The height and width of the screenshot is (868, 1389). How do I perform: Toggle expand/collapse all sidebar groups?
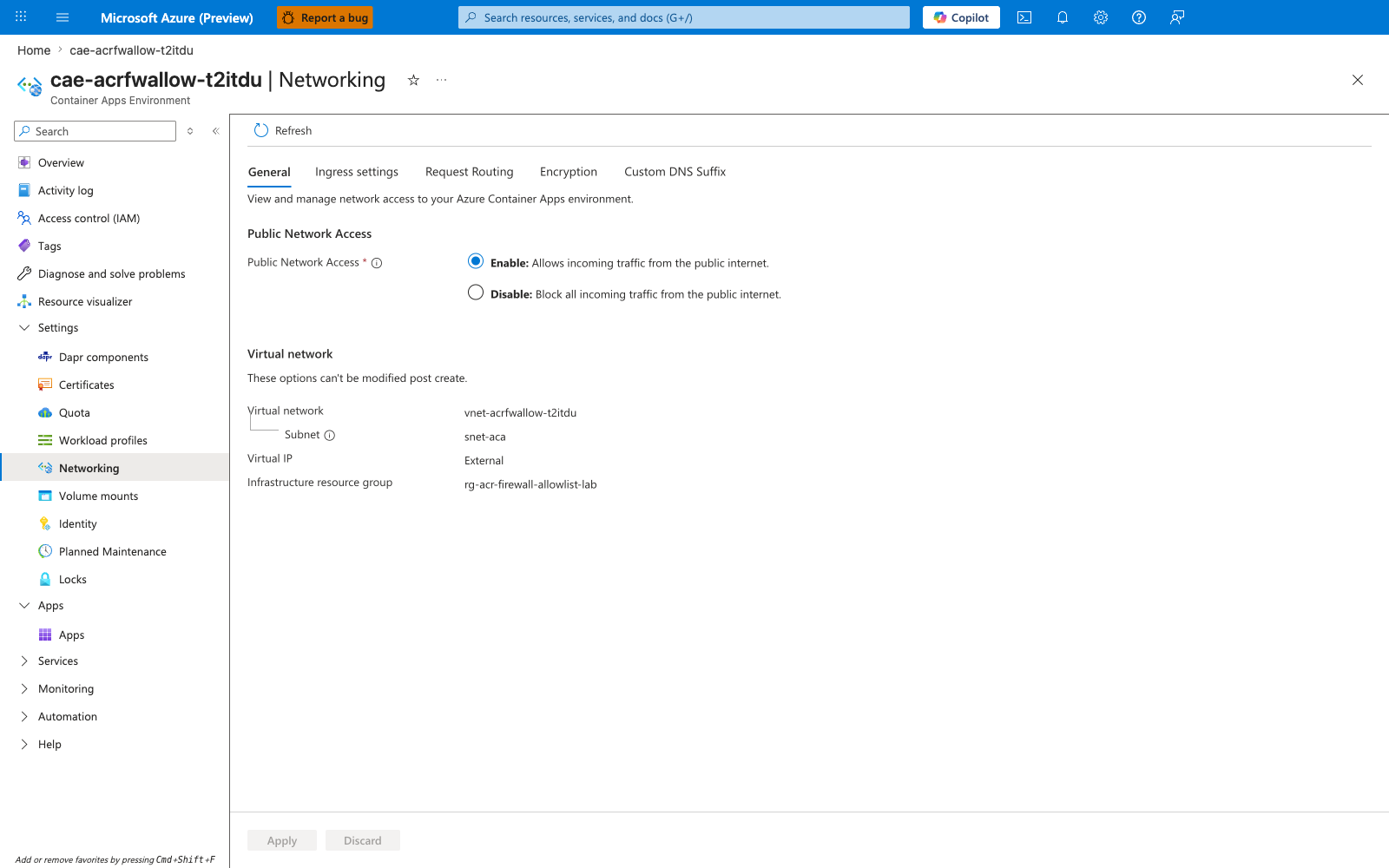click(190, 131)
